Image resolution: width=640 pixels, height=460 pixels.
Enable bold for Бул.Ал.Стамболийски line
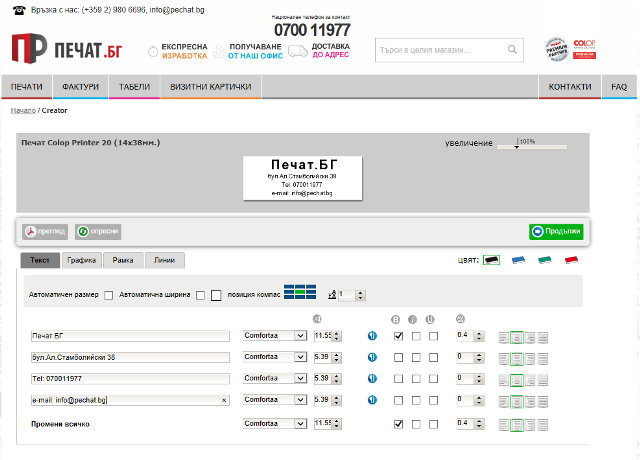398,358
